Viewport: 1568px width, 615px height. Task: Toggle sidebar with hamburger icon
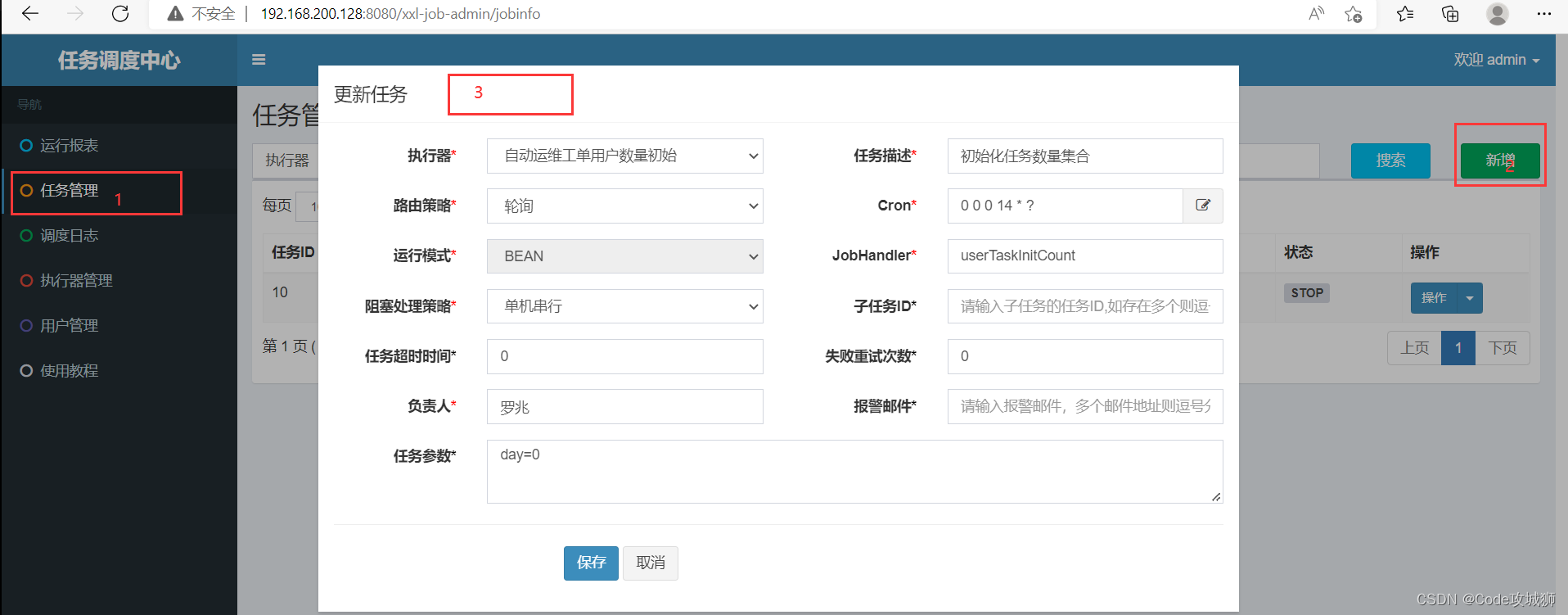point(259,60)
